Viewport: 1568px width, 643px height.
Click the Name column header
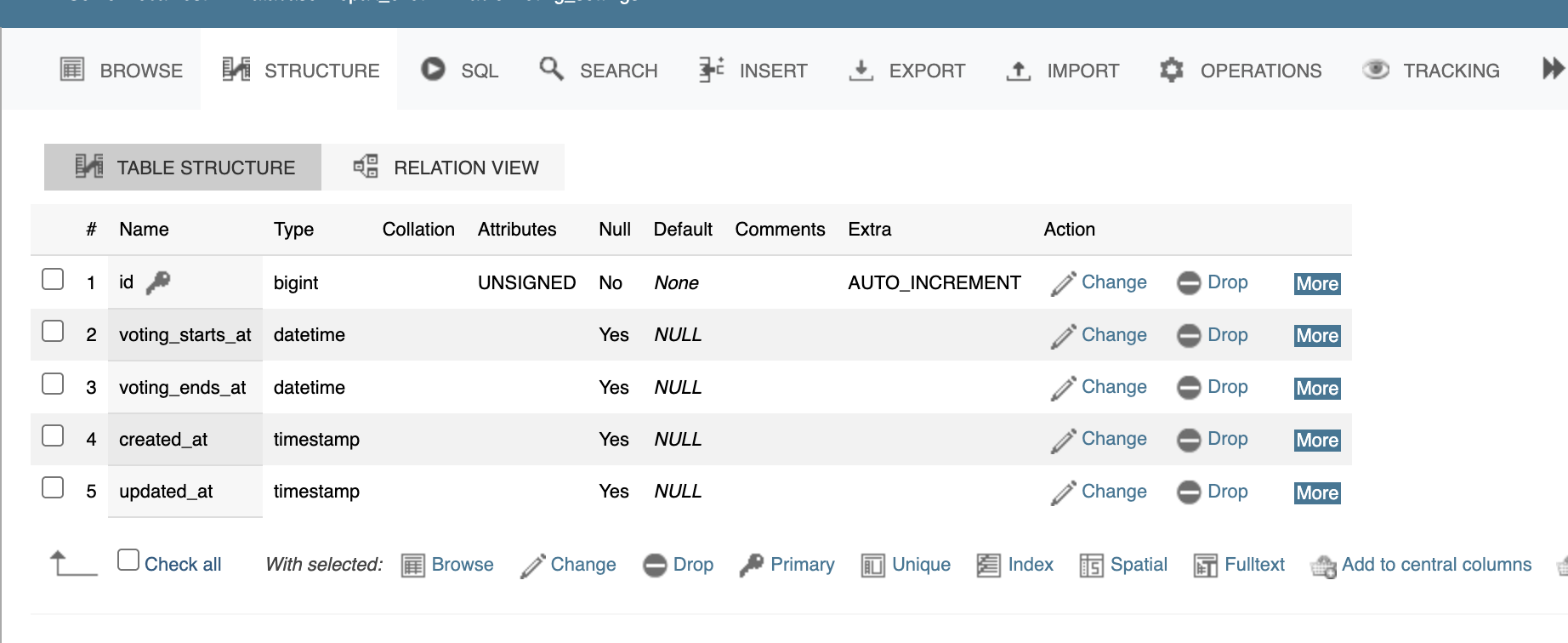pyautogui.click(x=144, y=230)
